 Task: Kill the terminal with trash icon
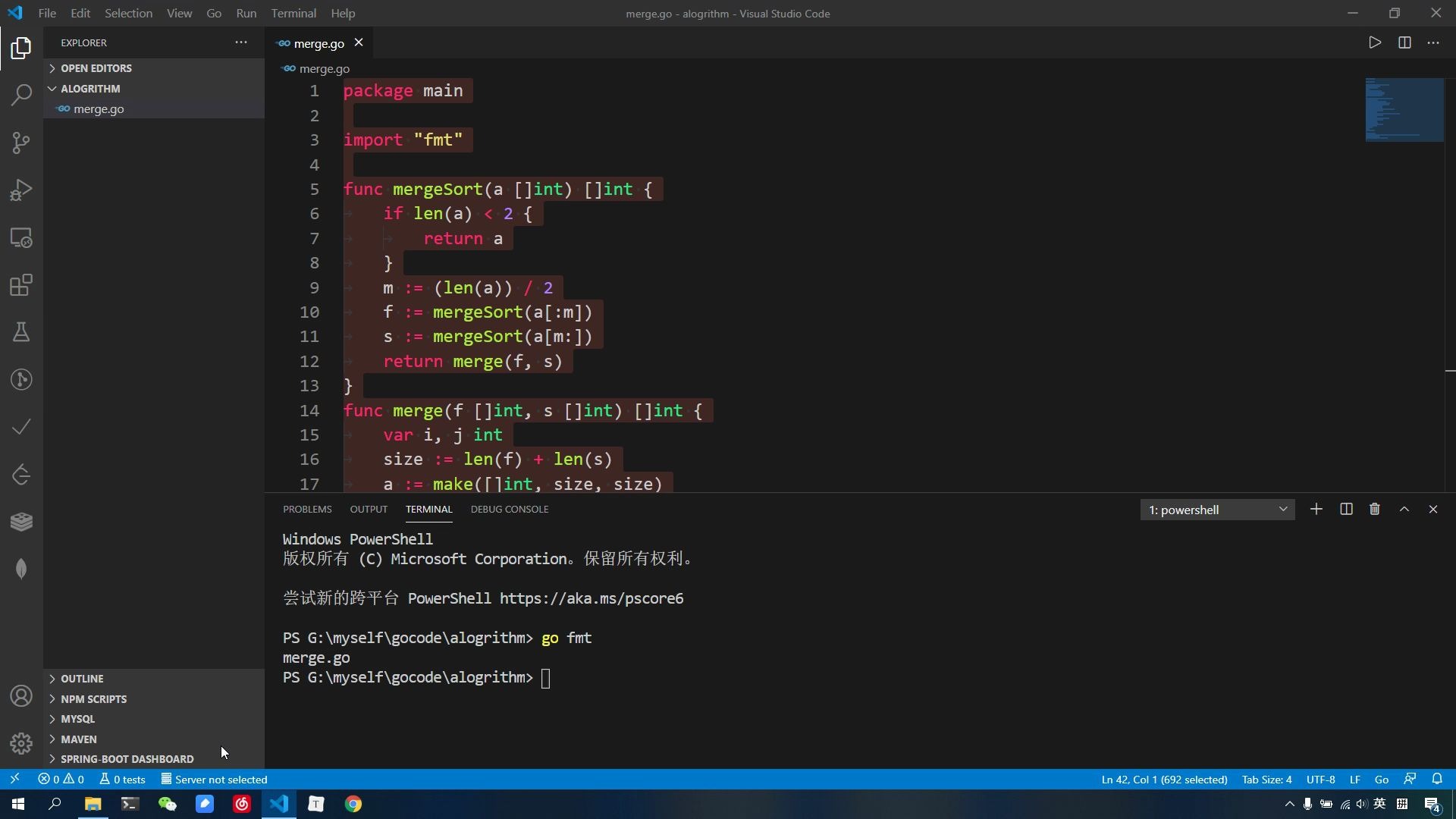click(1375, 510)
